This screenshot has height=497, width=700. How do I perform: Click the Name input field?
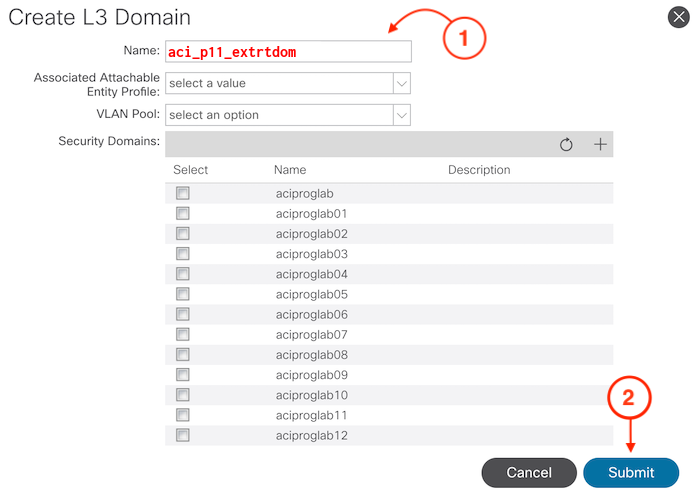coord(288,51)
